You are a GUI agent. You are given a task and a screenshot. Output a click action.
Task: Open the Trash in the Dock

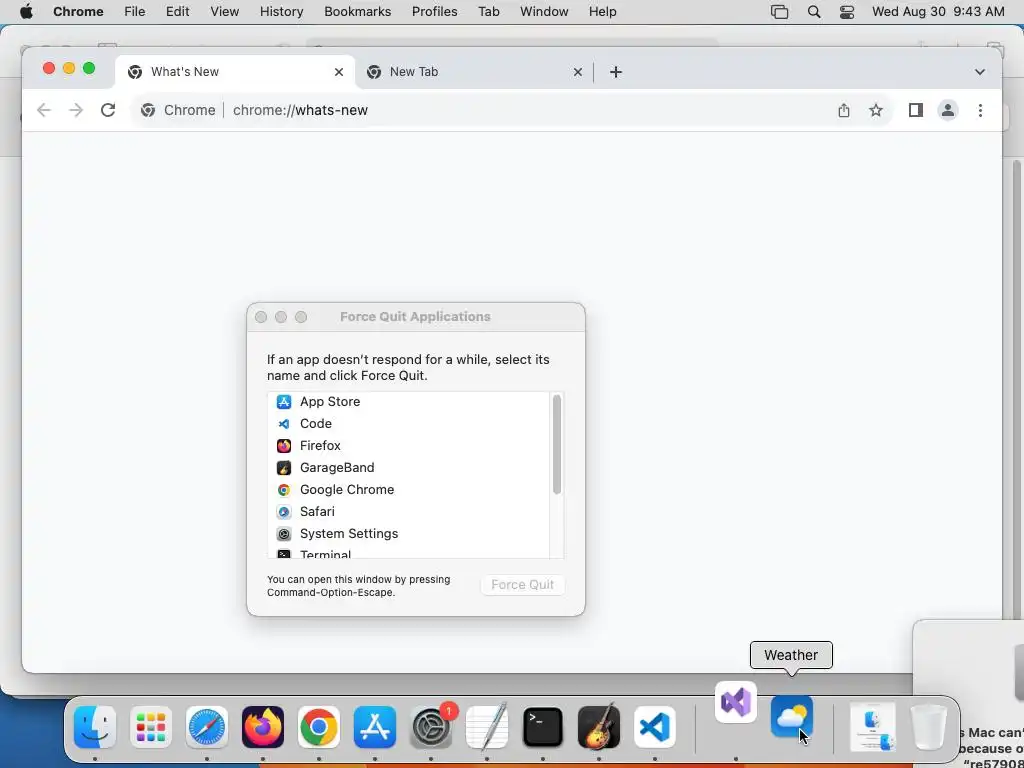click(929, 727)
